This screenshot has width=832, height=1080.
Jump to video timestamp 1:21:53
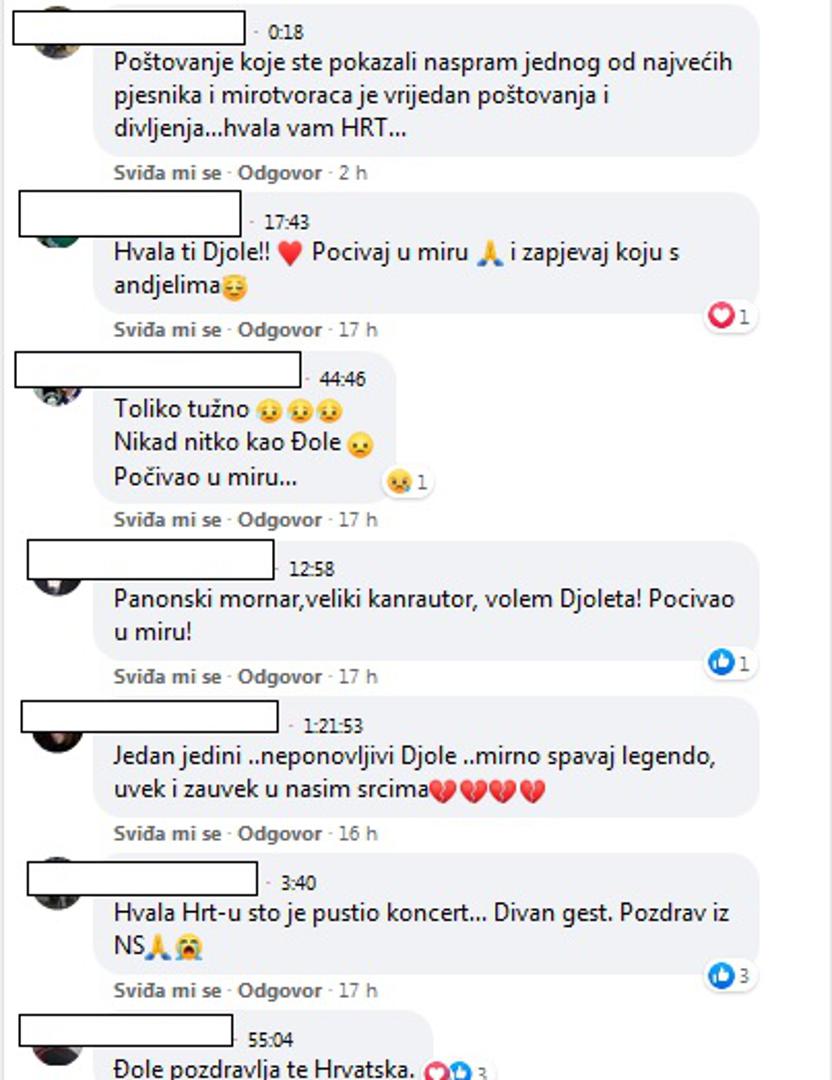click(333, 725)
